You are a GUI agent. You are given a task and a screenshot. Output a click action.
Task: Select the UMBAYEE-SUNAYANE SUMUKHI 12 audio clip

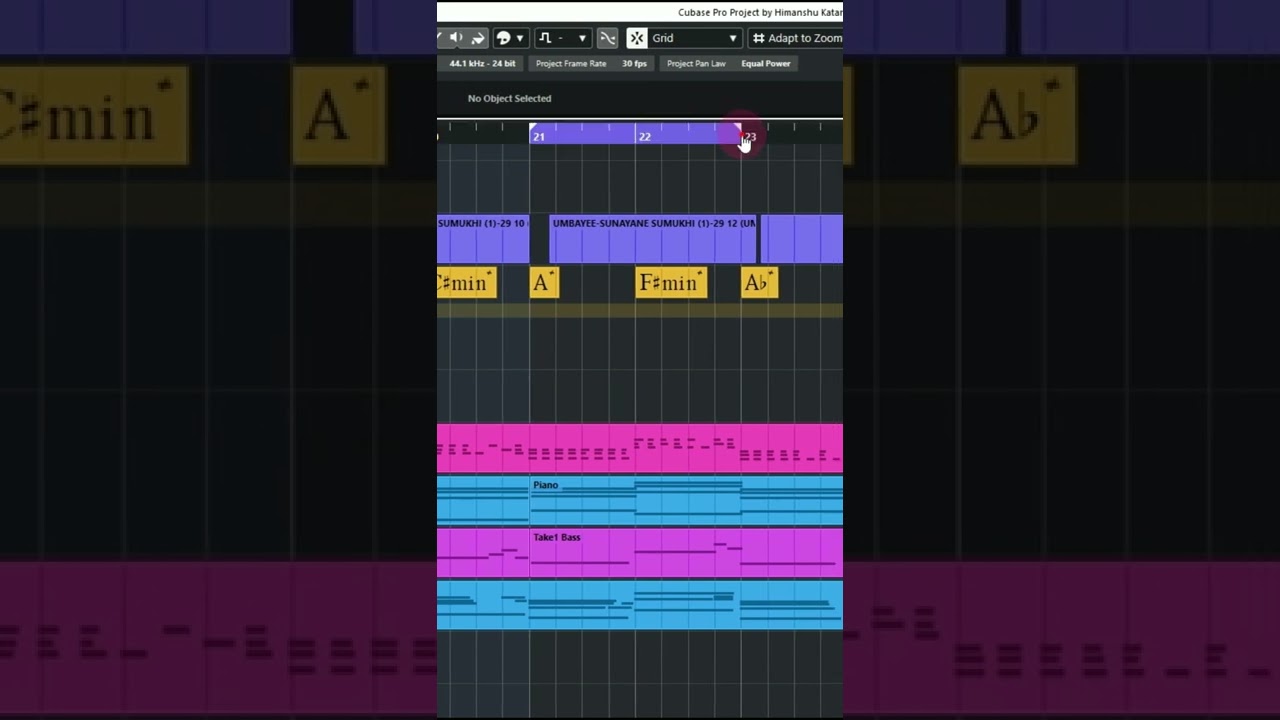653,239
